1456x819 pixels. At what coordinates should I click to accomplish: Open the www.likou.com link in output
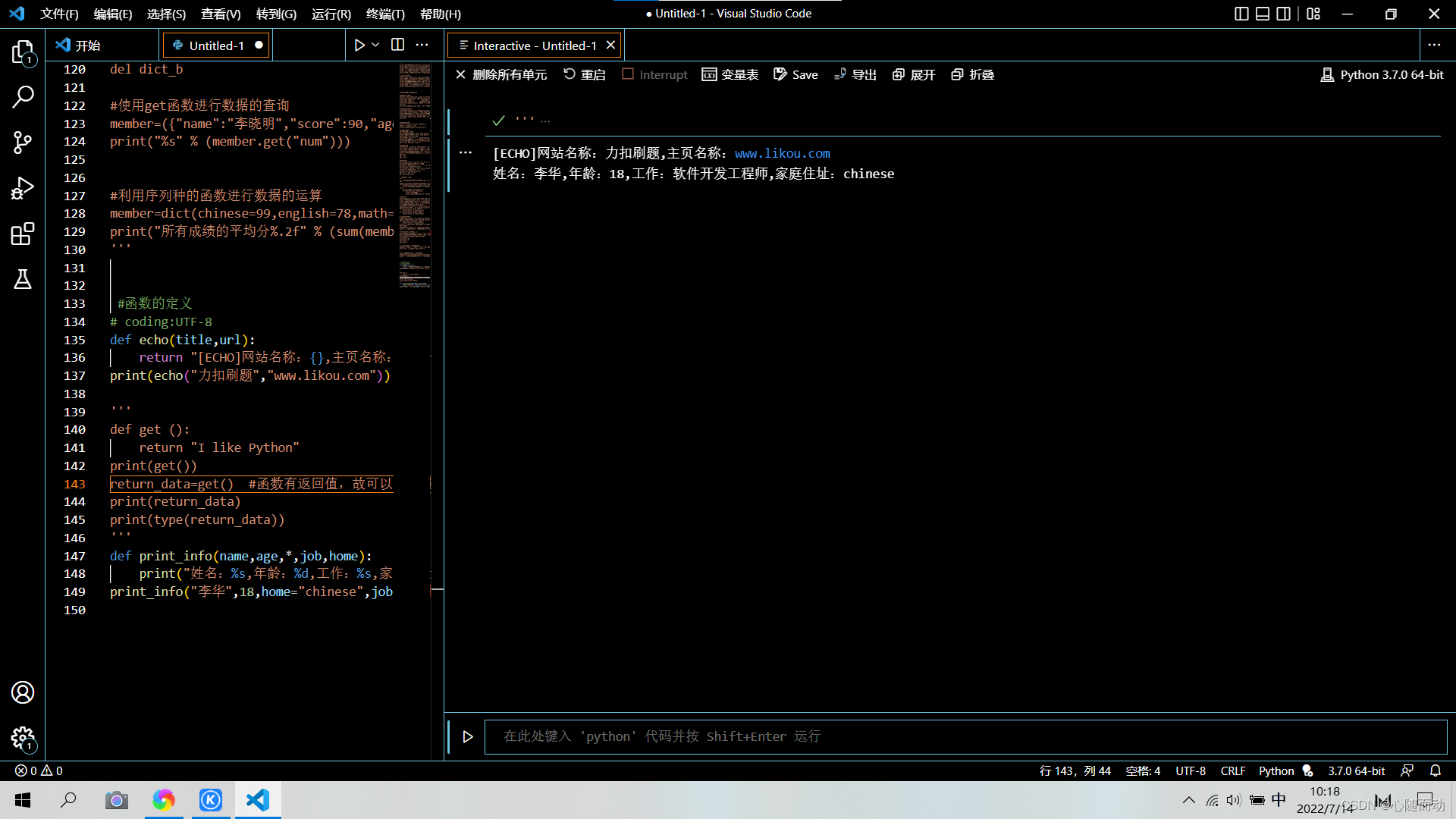click(783, 153)
